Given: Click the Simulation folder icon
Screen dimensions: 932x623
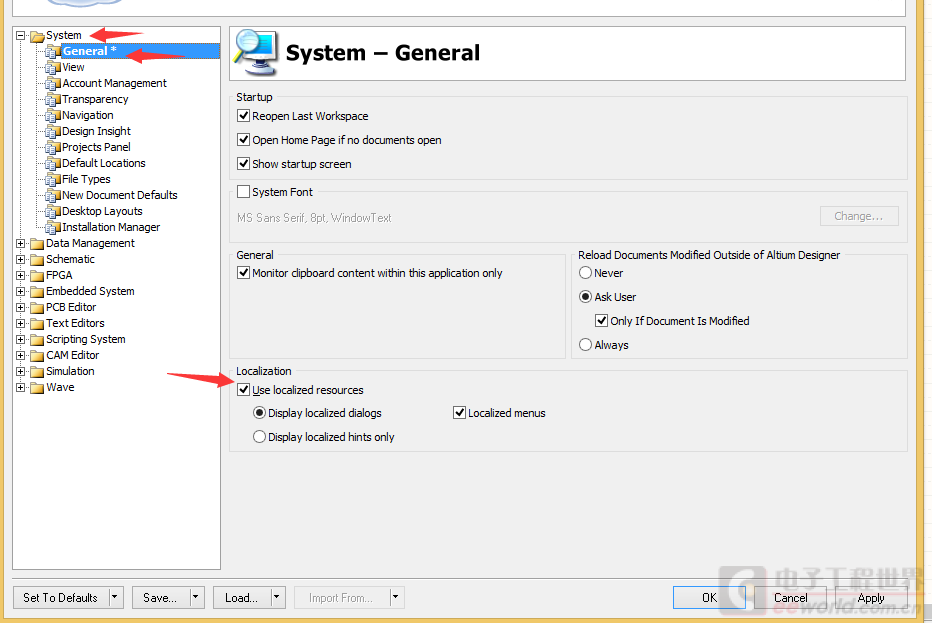Looking at the screenshot, I should pos(37,372).
